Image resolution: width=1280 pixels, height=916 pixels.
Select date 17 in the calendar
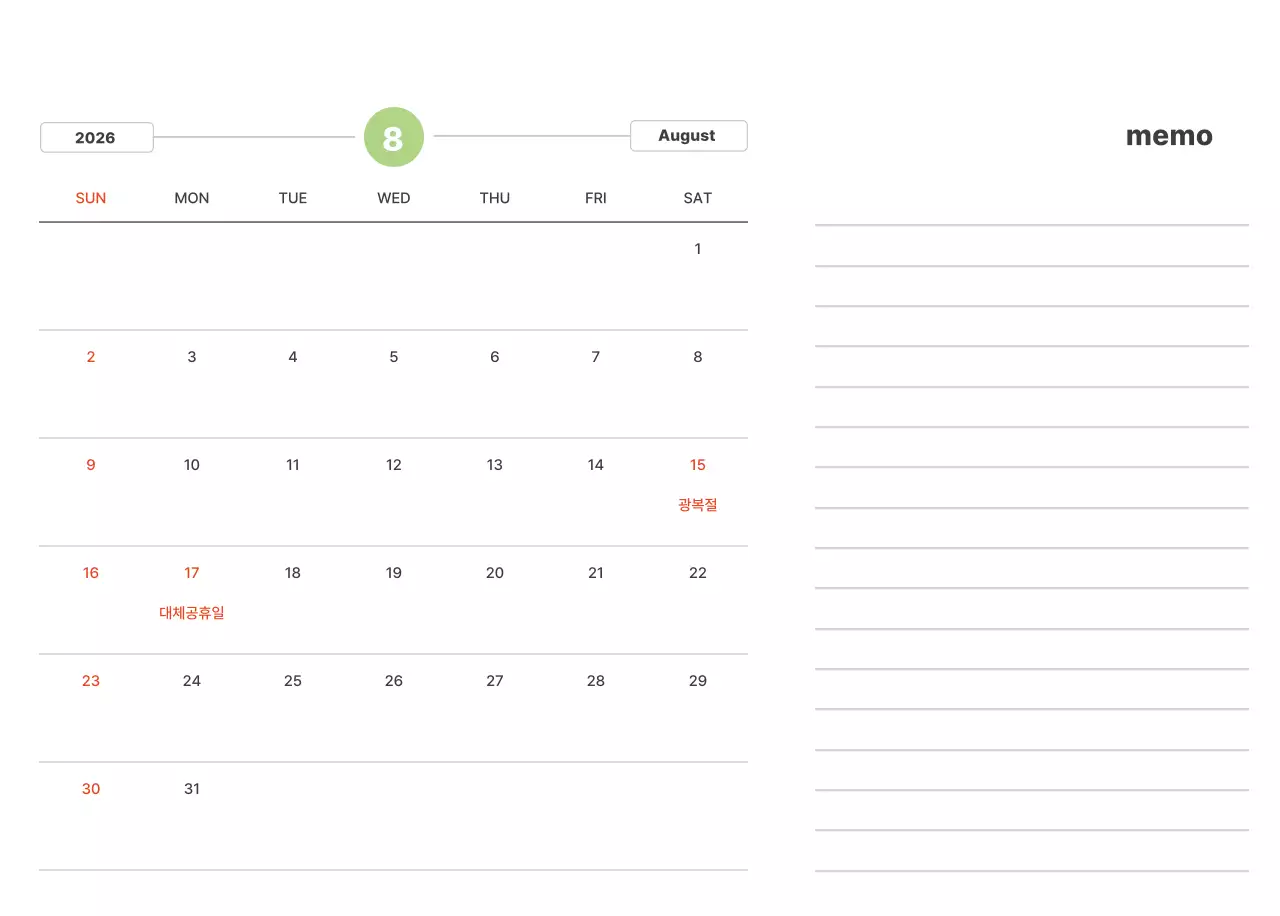coord(192,573)
